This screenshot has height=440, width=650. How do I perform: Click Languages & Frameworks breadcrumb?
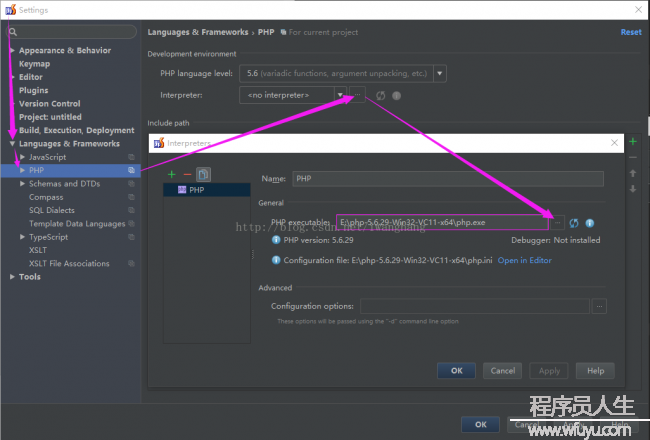point(198,32)
